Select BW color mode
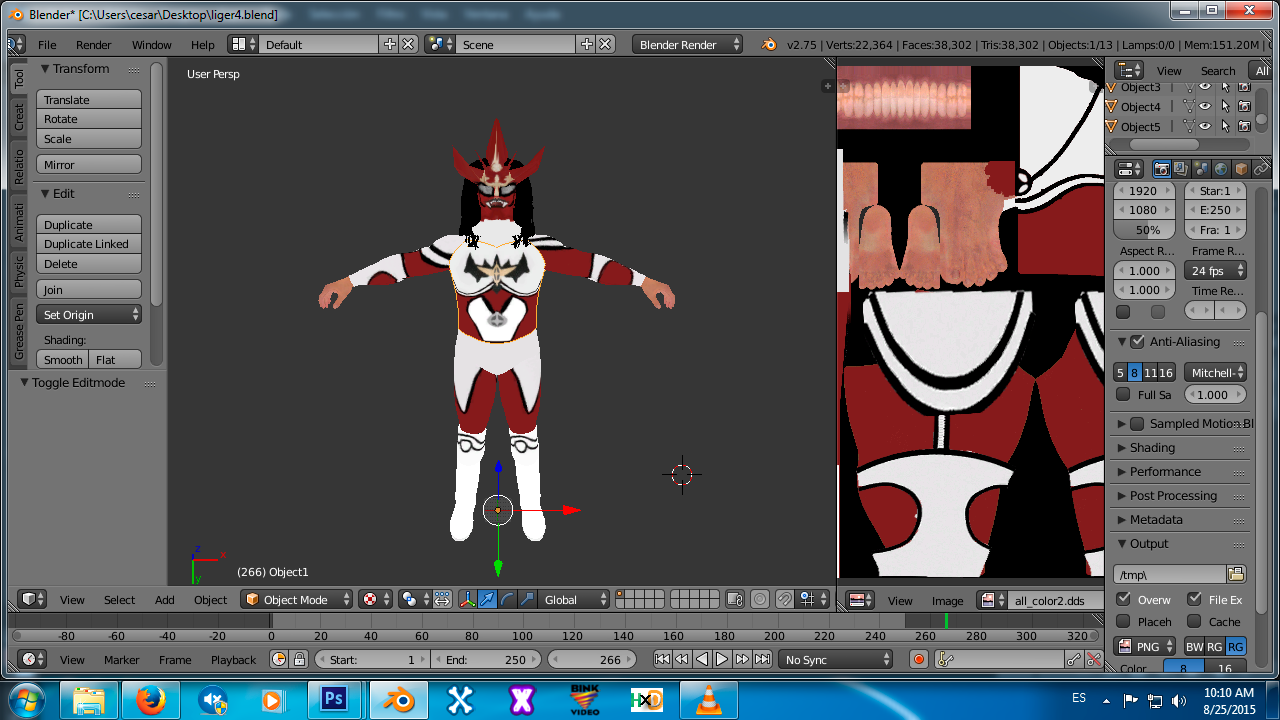 point(1194,646)
